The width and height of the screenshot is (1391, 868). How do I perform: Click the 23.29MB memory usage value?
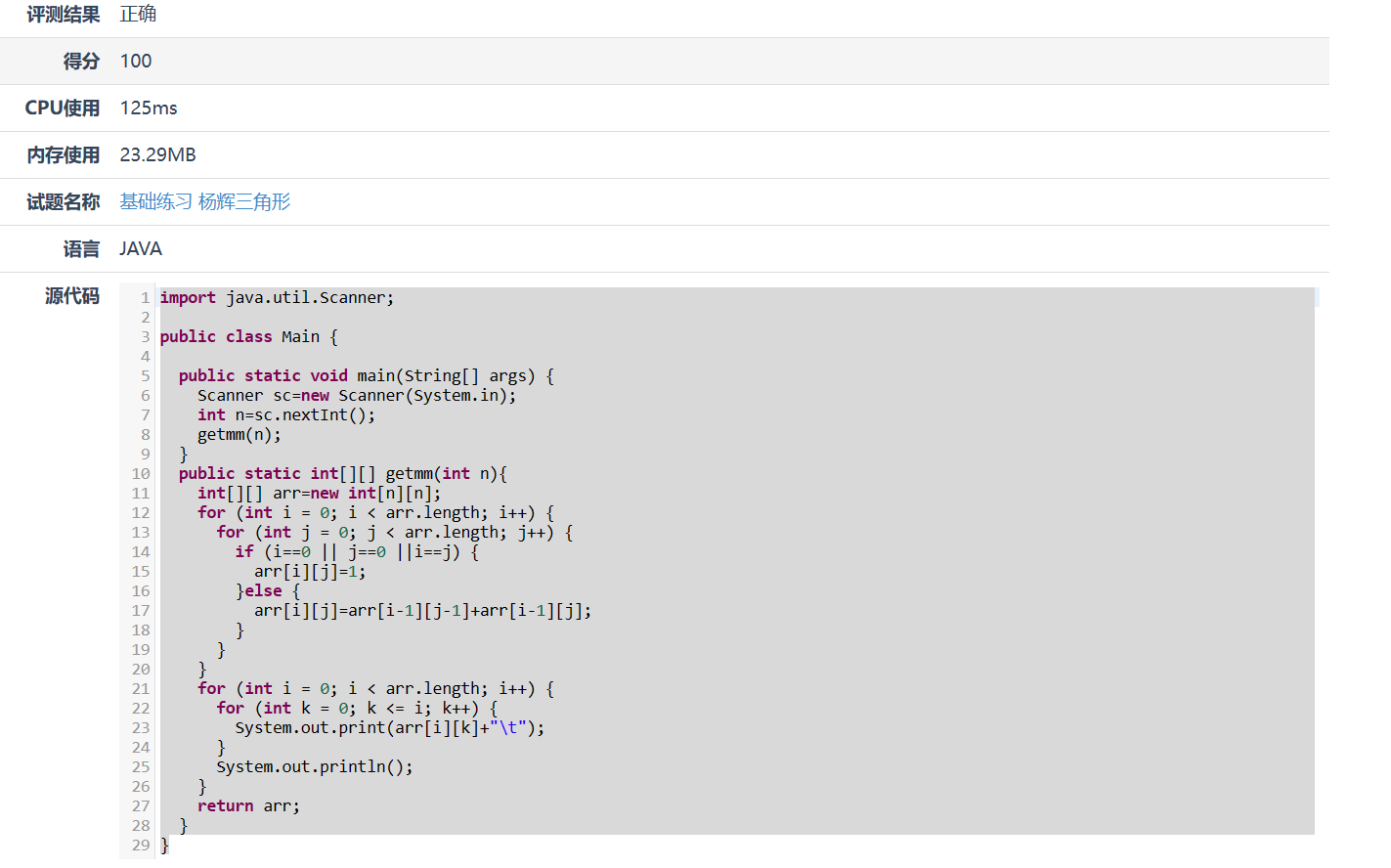tap(157, 155)
